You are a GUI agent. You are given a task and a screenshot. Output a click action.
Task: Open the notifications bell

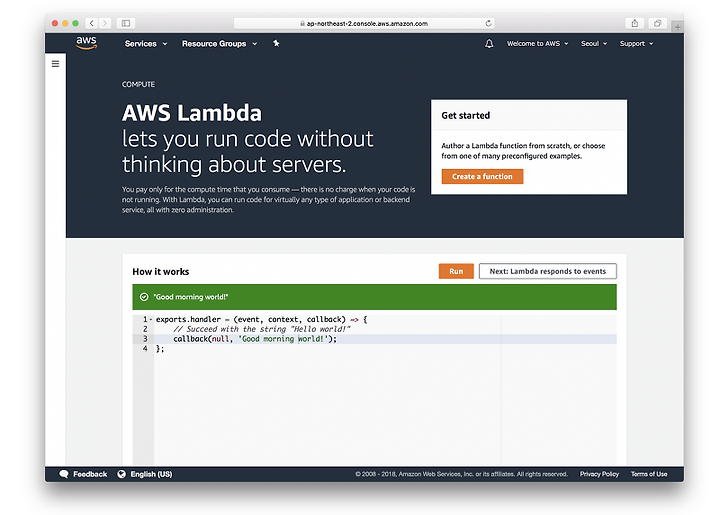tap(489, 44)
